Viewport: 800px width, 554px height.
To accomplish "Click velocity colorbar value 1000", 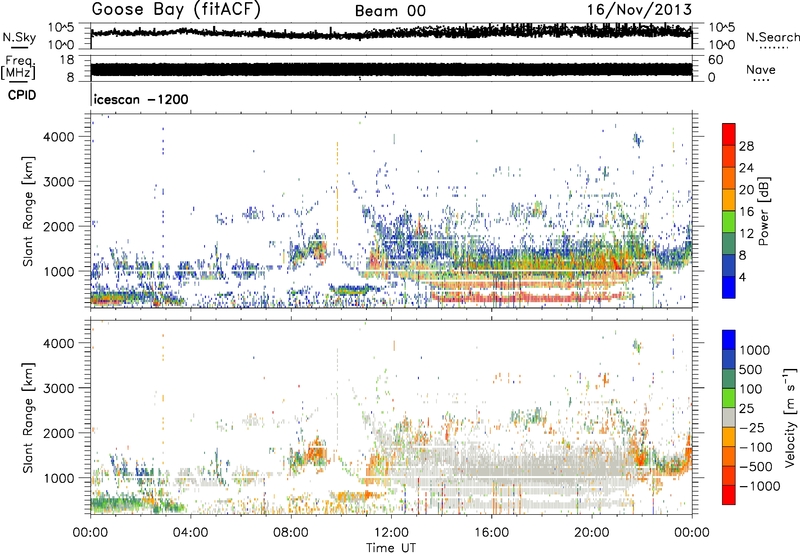I will pos(754,350).
